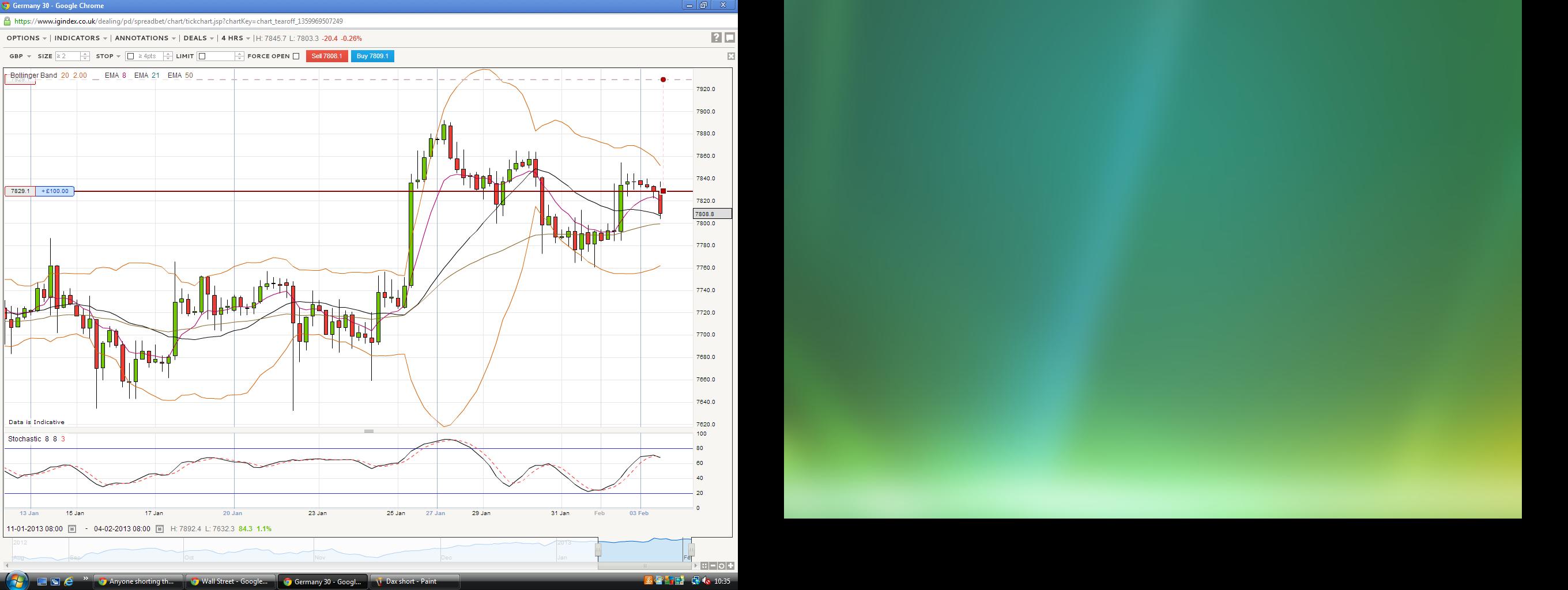Click the right range handle on overview timeline
1568x590 pixels.
click(691, 550)
